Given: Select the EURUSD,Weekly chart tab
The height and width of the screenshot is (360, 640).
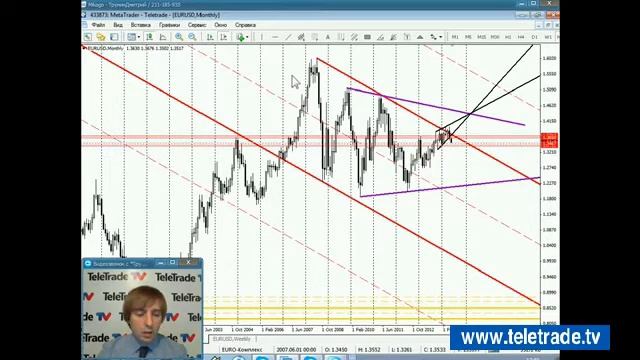Looking at the screenshot, I should pyautogui.click(x=232, y=339).
